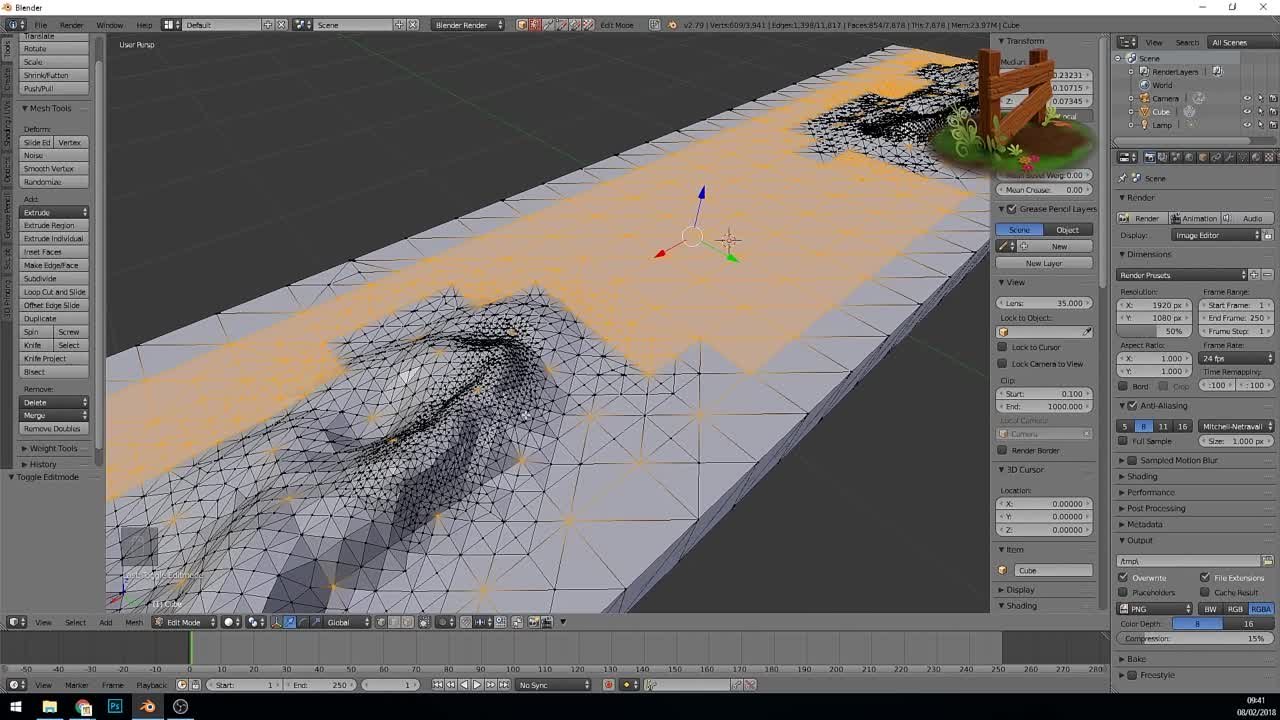Activate the Loop Cut and Slide tool
This screenshot has width=1280, height=720.
coord(50,291)
